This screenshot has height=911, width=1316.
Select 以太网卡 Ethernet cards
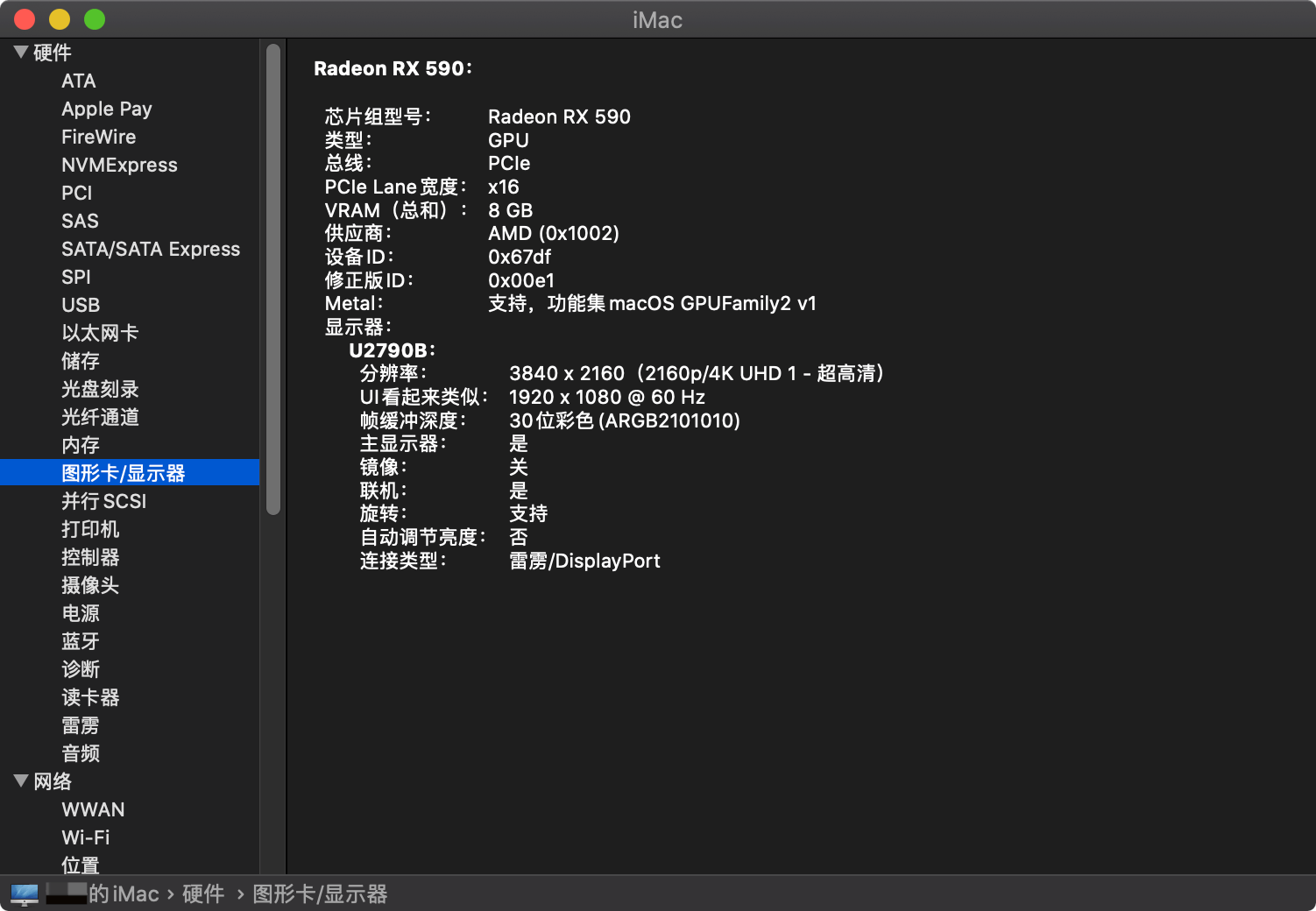tap(100, 333)
